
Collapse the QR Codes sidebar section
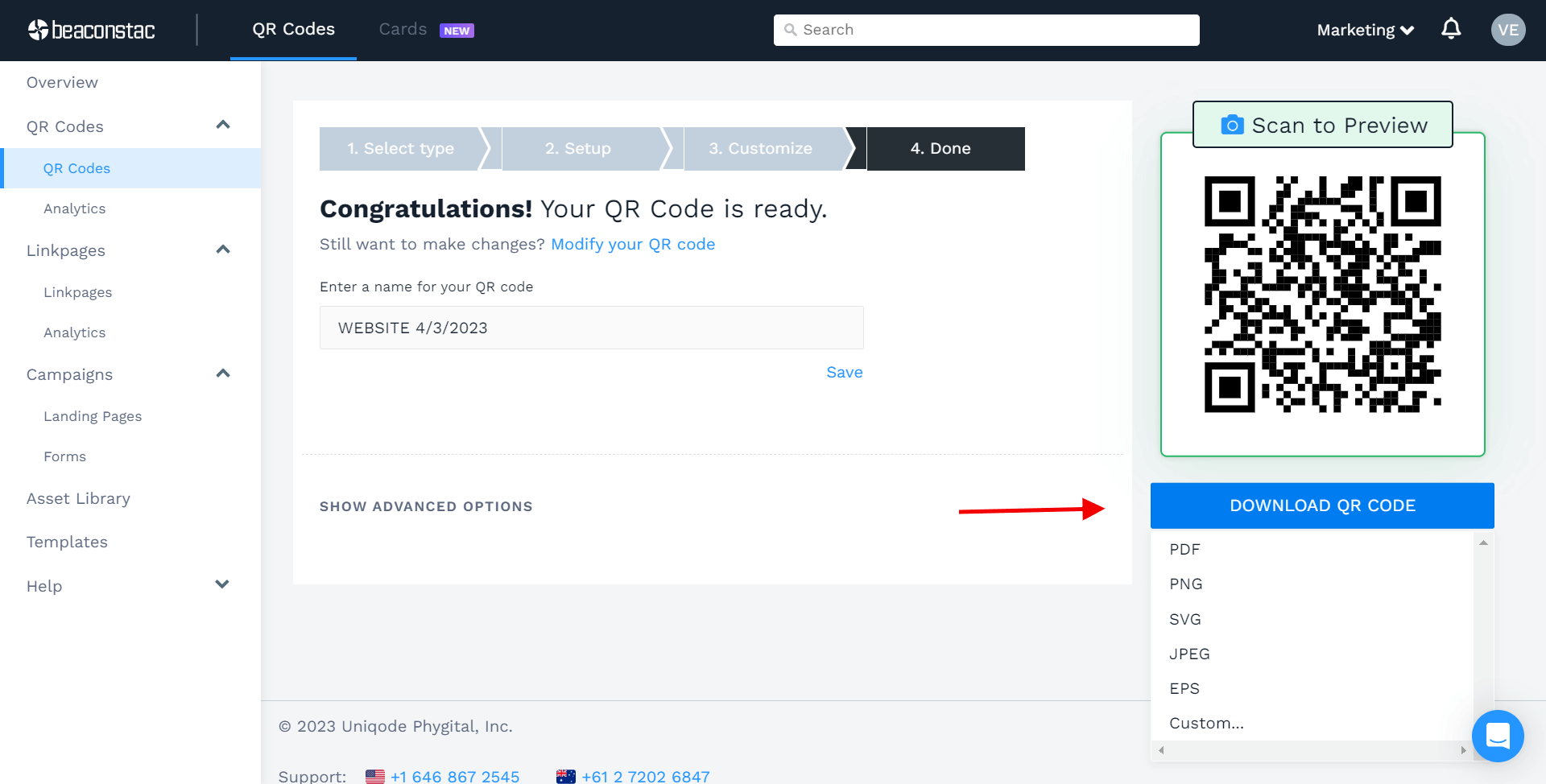tap(222, 125)
